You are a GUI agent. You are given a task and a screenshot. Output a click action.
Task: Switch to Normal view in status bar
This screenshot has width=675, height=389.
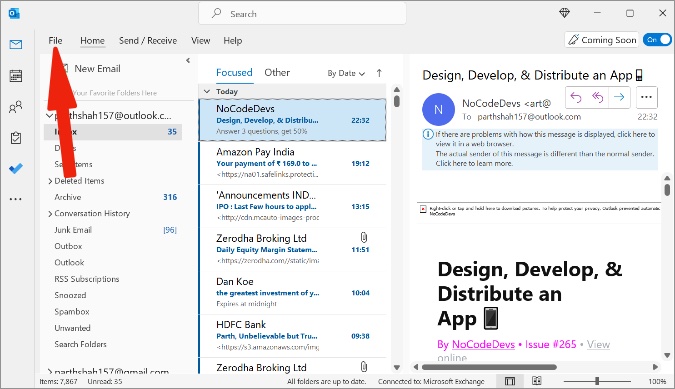click(510, 381)
